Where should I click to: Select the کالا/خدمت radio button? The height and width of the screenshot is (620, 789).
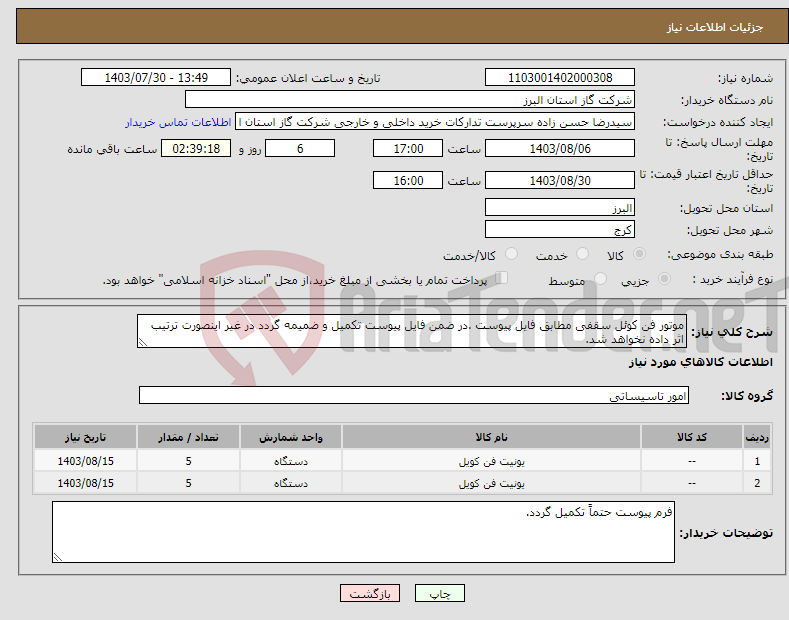pyautogui.click(x=511, y=254)
